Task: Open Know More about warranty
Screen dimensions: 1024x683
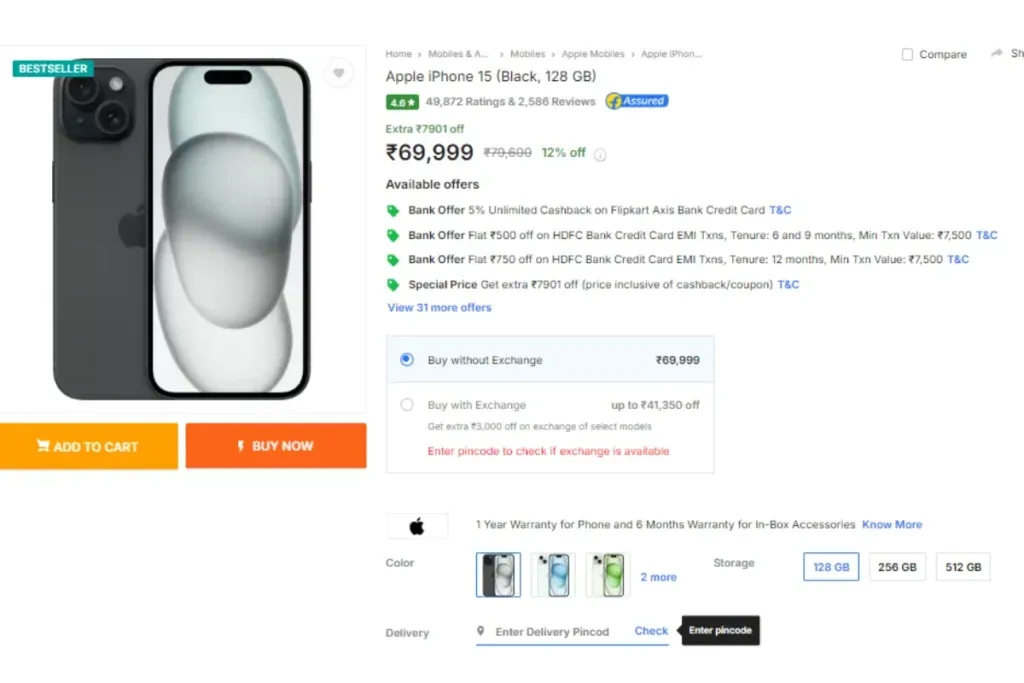Action: tap(891, 524)
